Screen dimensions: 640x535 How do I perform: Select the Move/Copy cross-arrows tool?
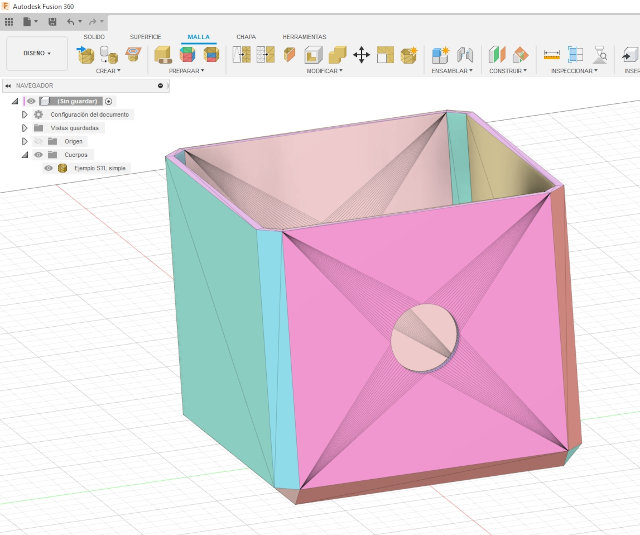pyautogui.click(x=362, y=55)
